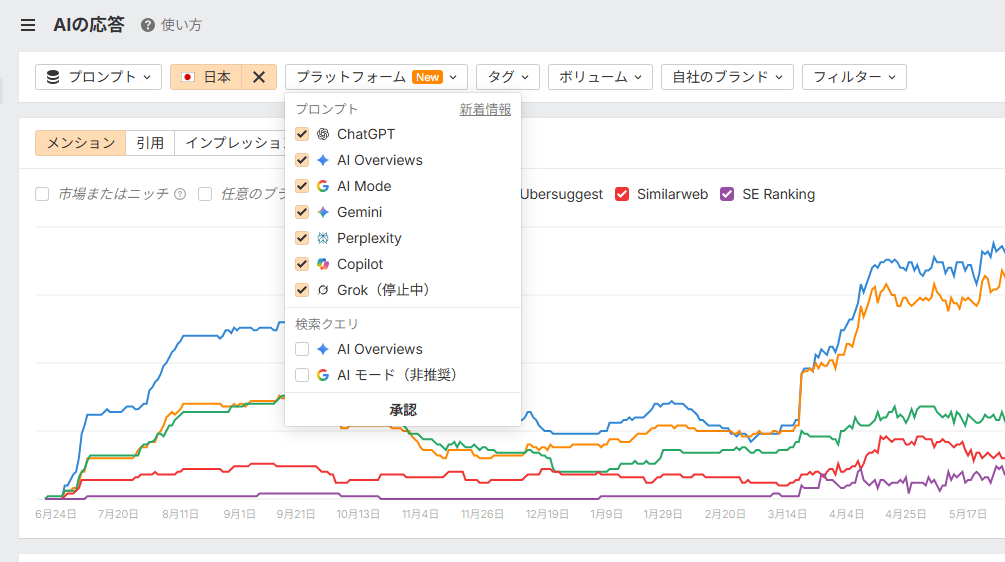The height and width of the screenshot is (562, 1005).
Task: Open the 使い方 help link
Action: tap(181, 25)
